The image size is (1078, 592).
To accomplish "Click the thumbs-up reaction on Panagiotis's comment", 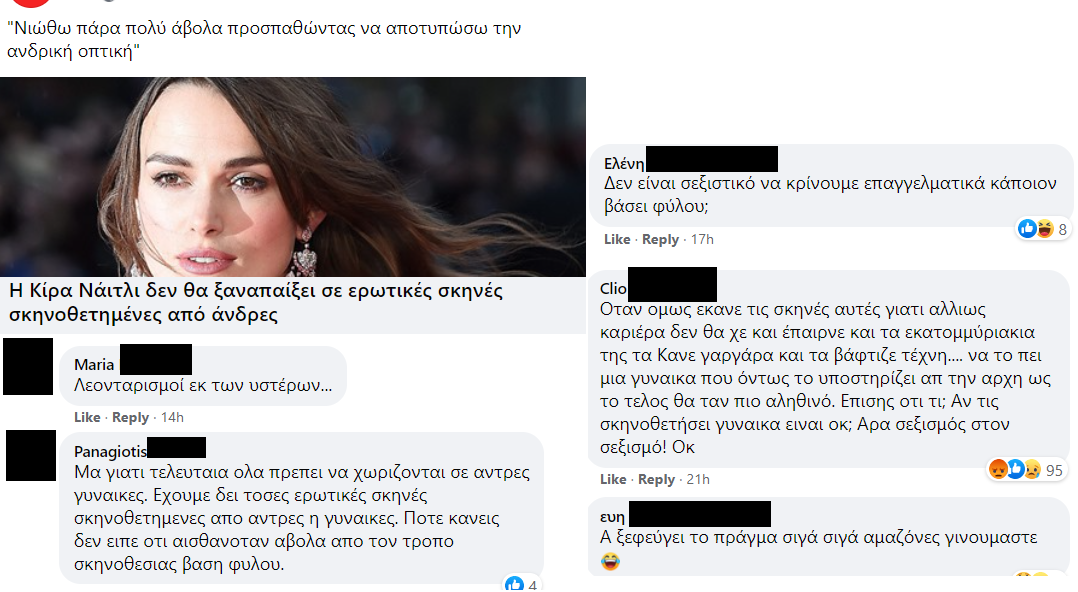I will pos(514,584).
